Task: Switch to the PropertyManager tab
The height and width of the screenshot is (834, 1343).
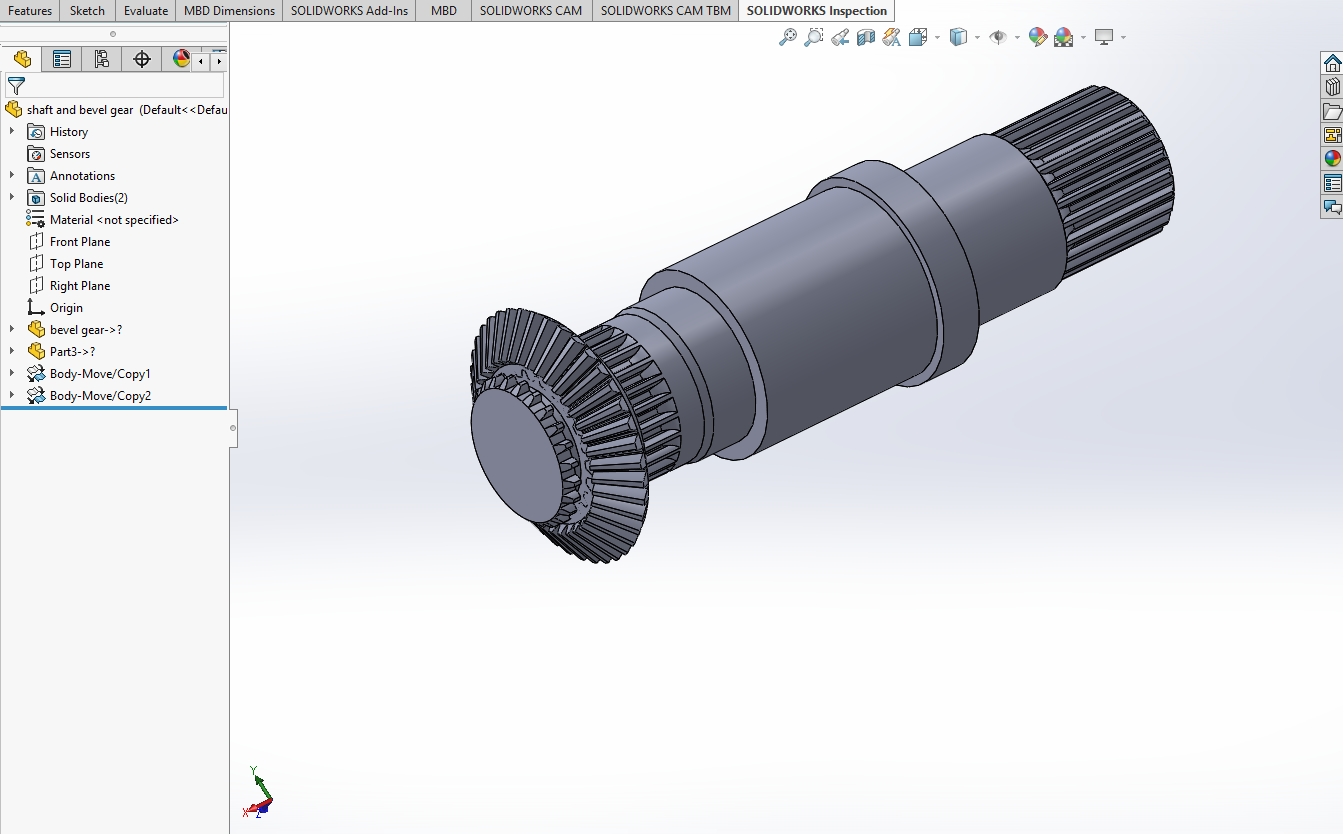Action: tap(62, 59)
